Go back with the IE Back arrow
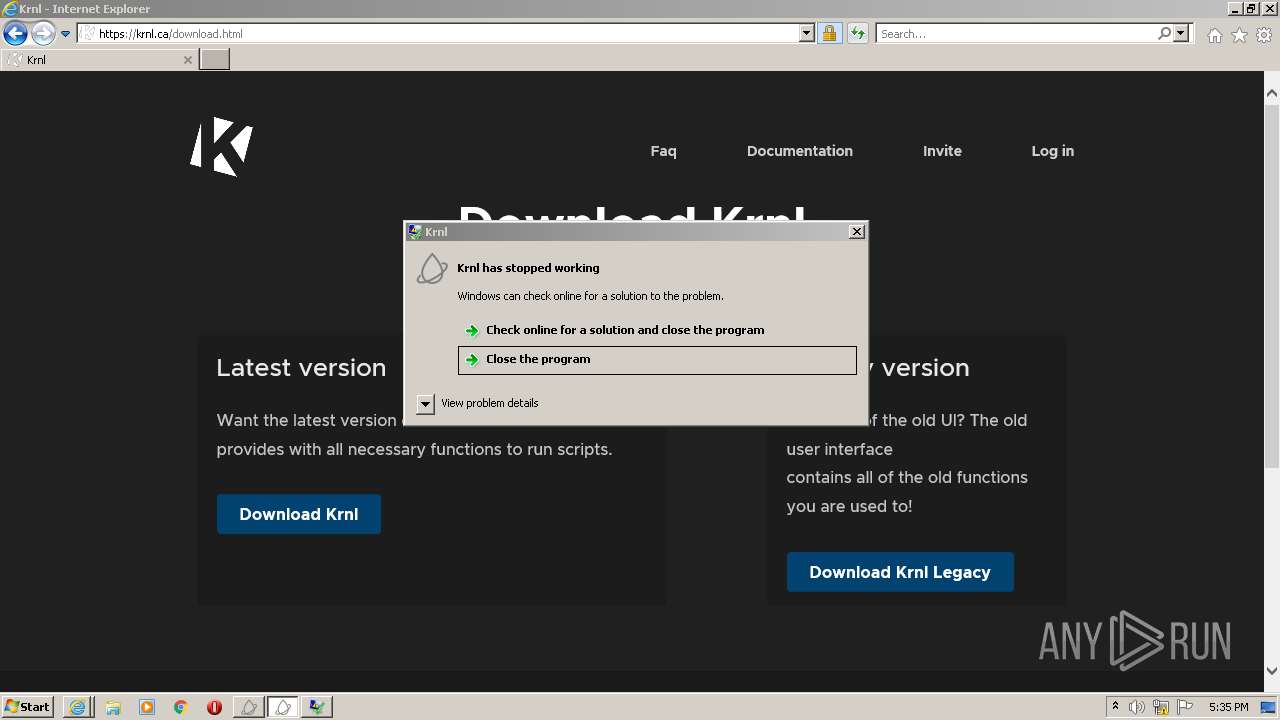This screenshot has width=1280, height=720. point(15,33)
